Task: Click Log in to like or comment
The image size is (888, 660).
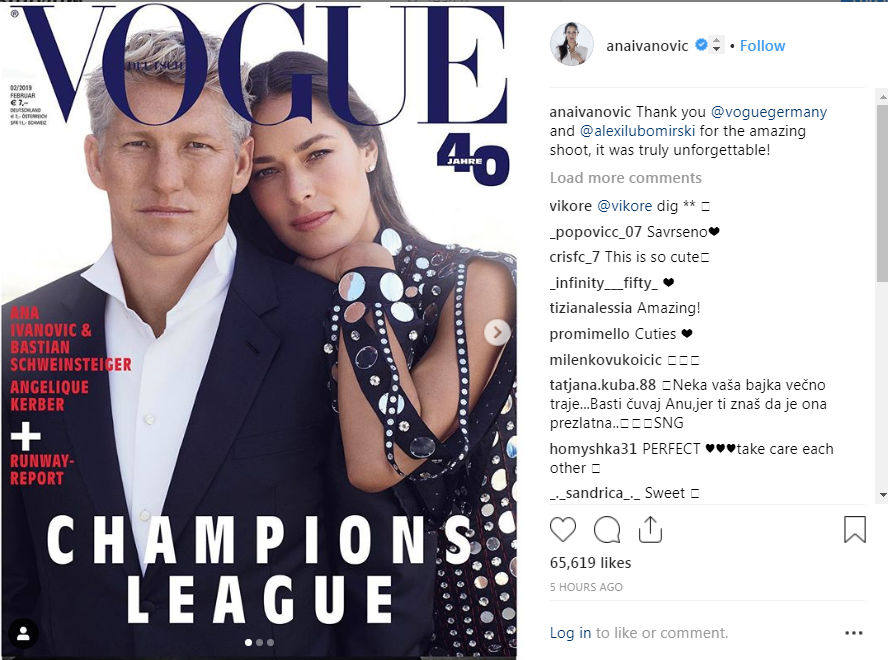Action: 570,633
